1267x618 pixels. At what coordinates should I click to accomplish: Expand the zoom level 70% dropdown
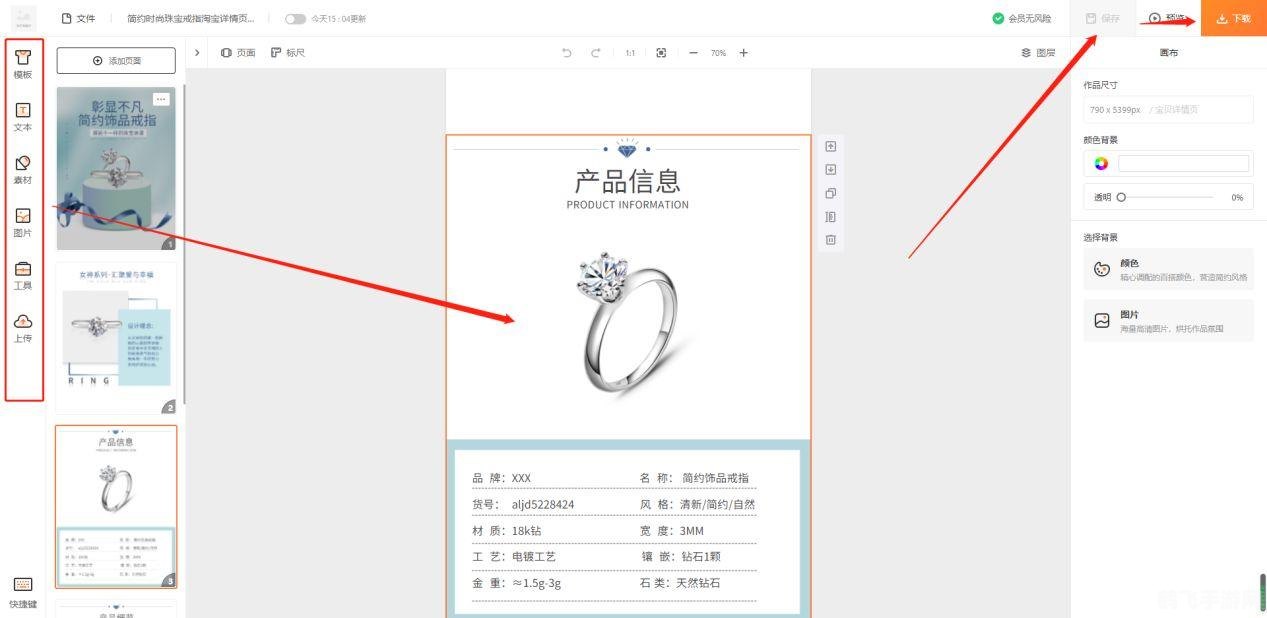tap(717, 52)
